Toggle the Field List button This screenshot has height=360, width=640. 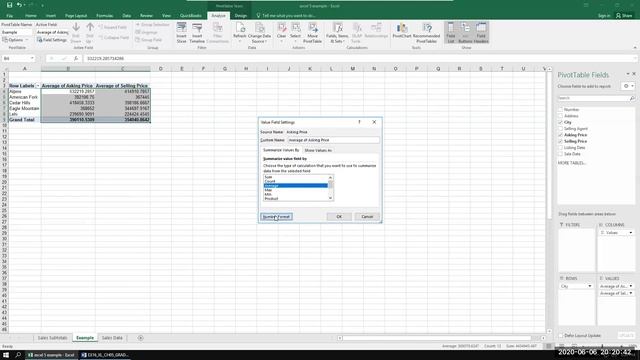coord(451,32)
